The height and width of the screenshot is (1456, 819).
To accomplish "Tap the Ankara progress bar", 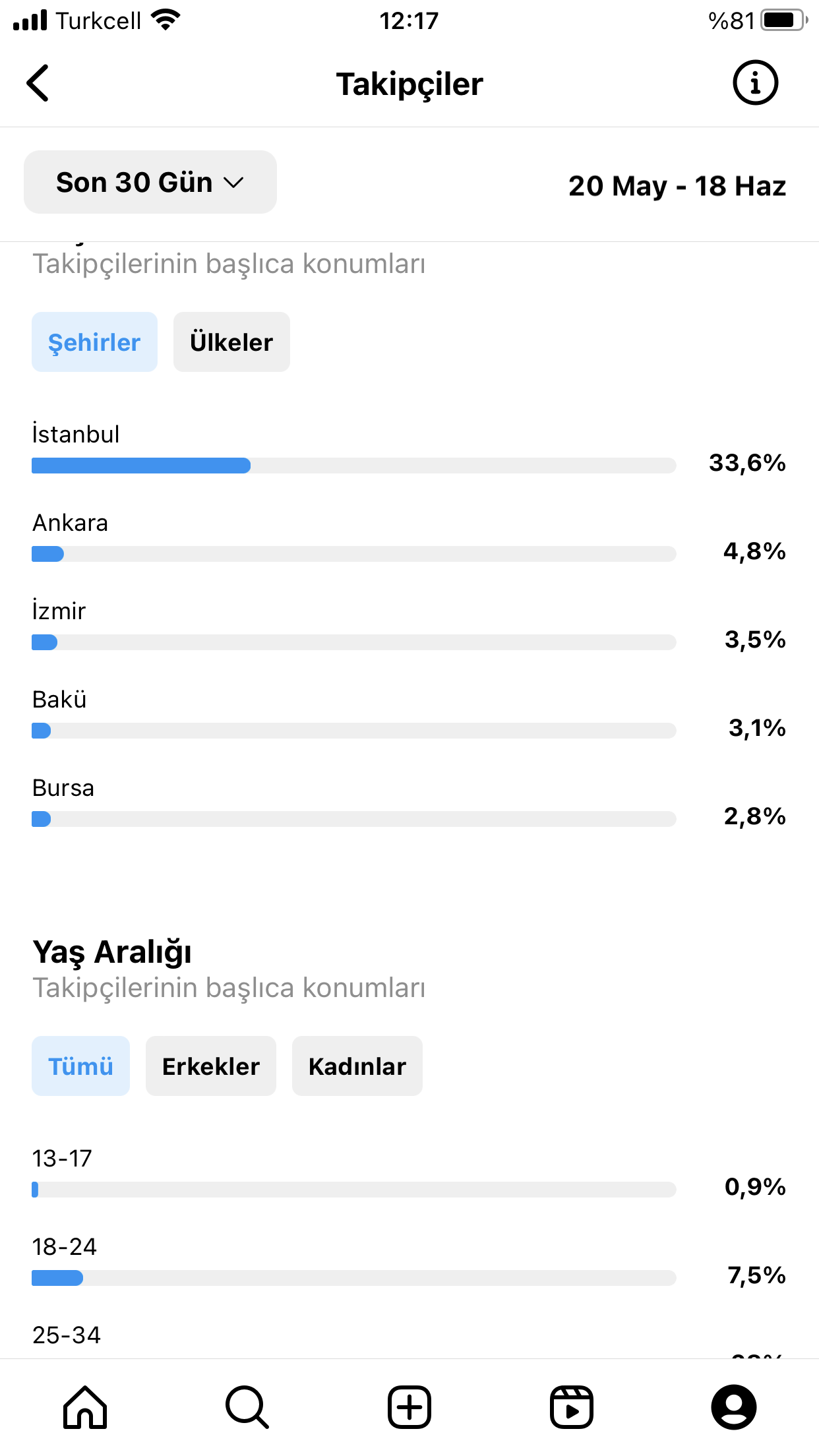I will pyautogui.click(x=354, y=554).
